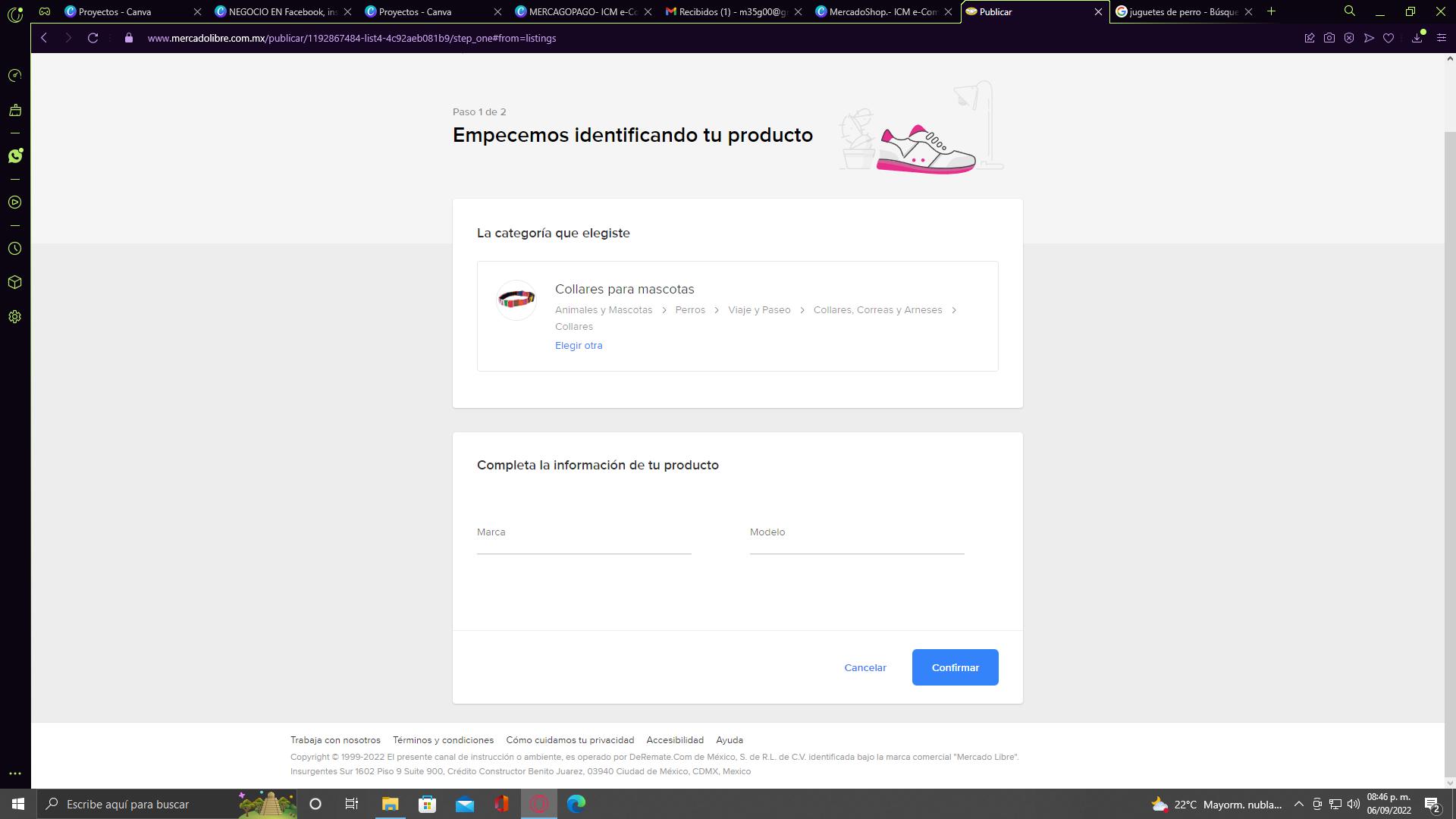Reload the page with the refresh icon
Viewport: 1456px width, 819px height.
[x=93, y=38]
